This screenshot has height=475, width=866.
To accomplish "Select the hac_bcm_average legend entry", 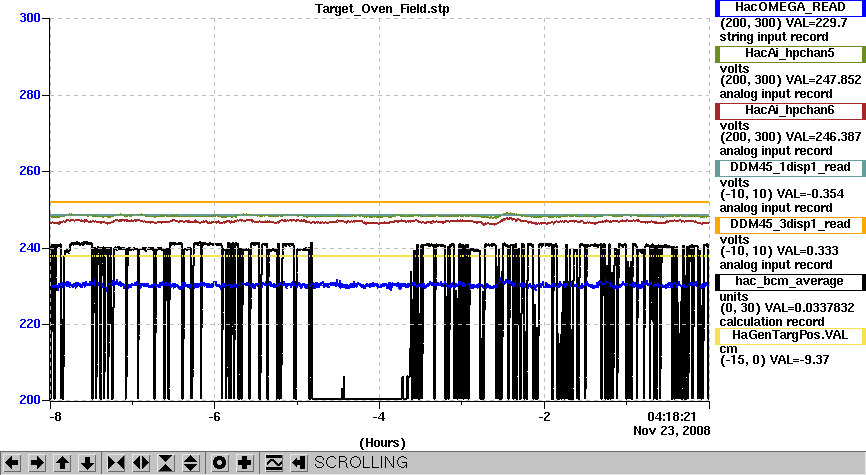I will (x=790, y=282).
